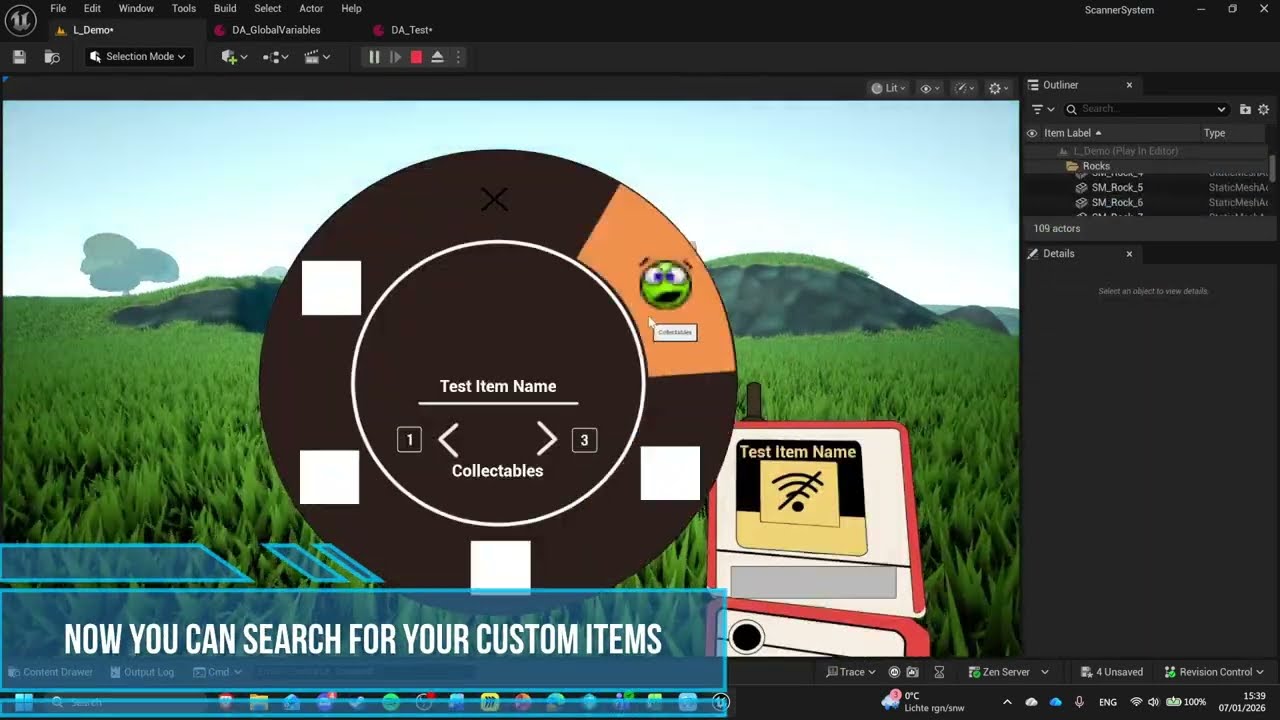The width and height of the screenshot is (1280, 720).
Task: Close the Details panel tab
Action: coord(1129,254)
